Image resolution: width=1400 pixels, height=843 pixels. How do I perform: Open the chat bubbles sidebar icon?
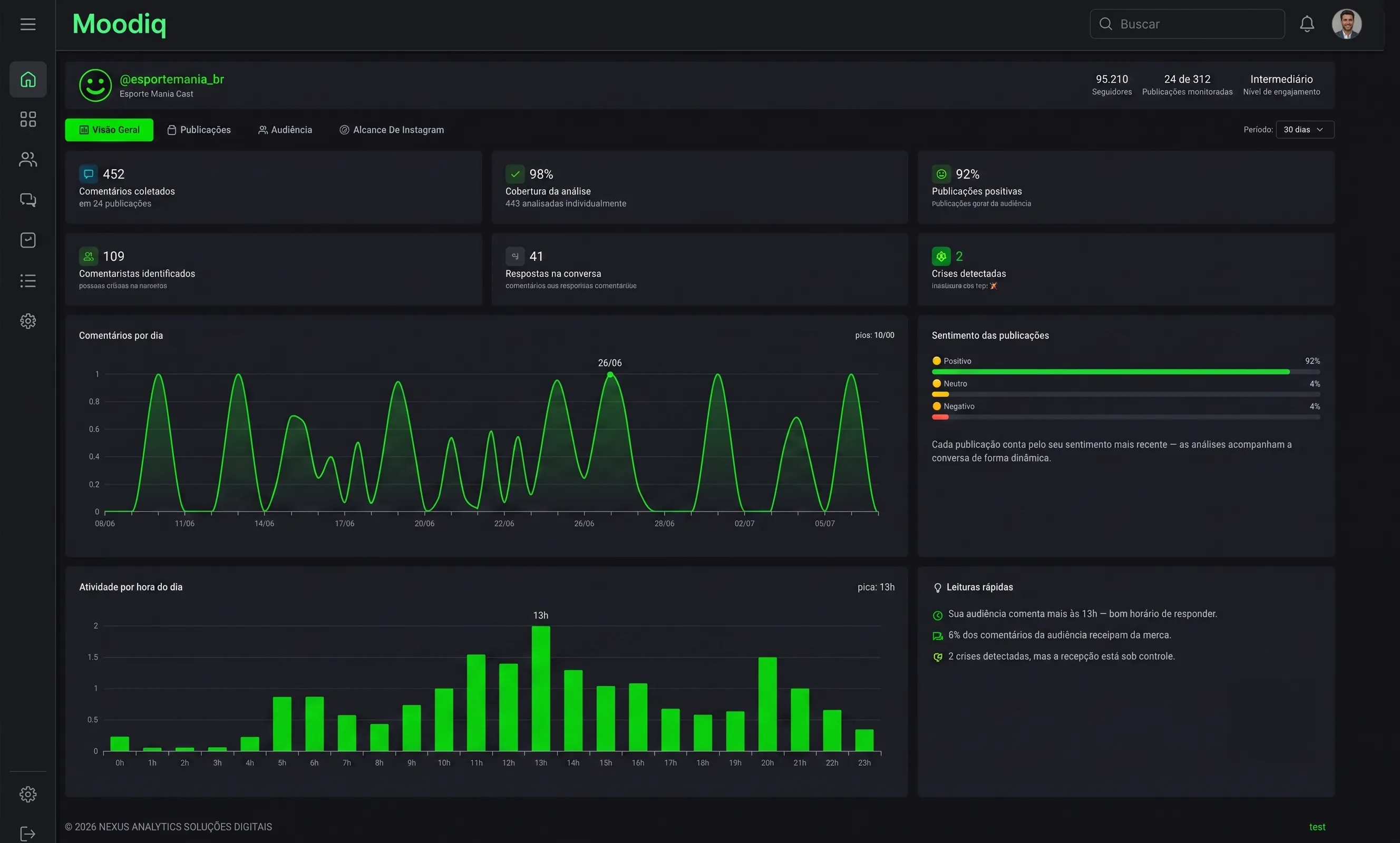(x=28, y=200)
